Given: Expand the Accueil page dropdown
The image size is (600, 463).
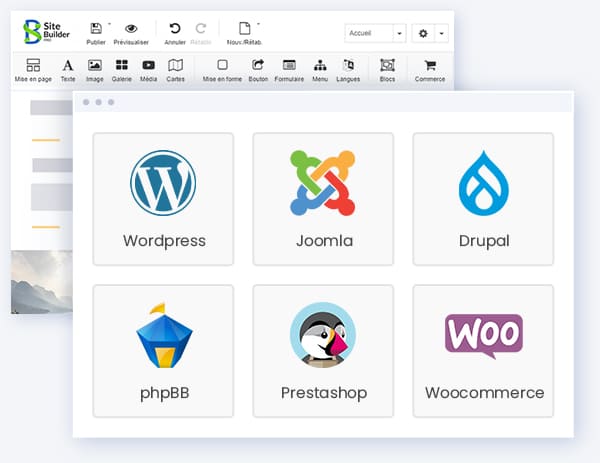Looking at the screenshot, I should pos(399,33).
